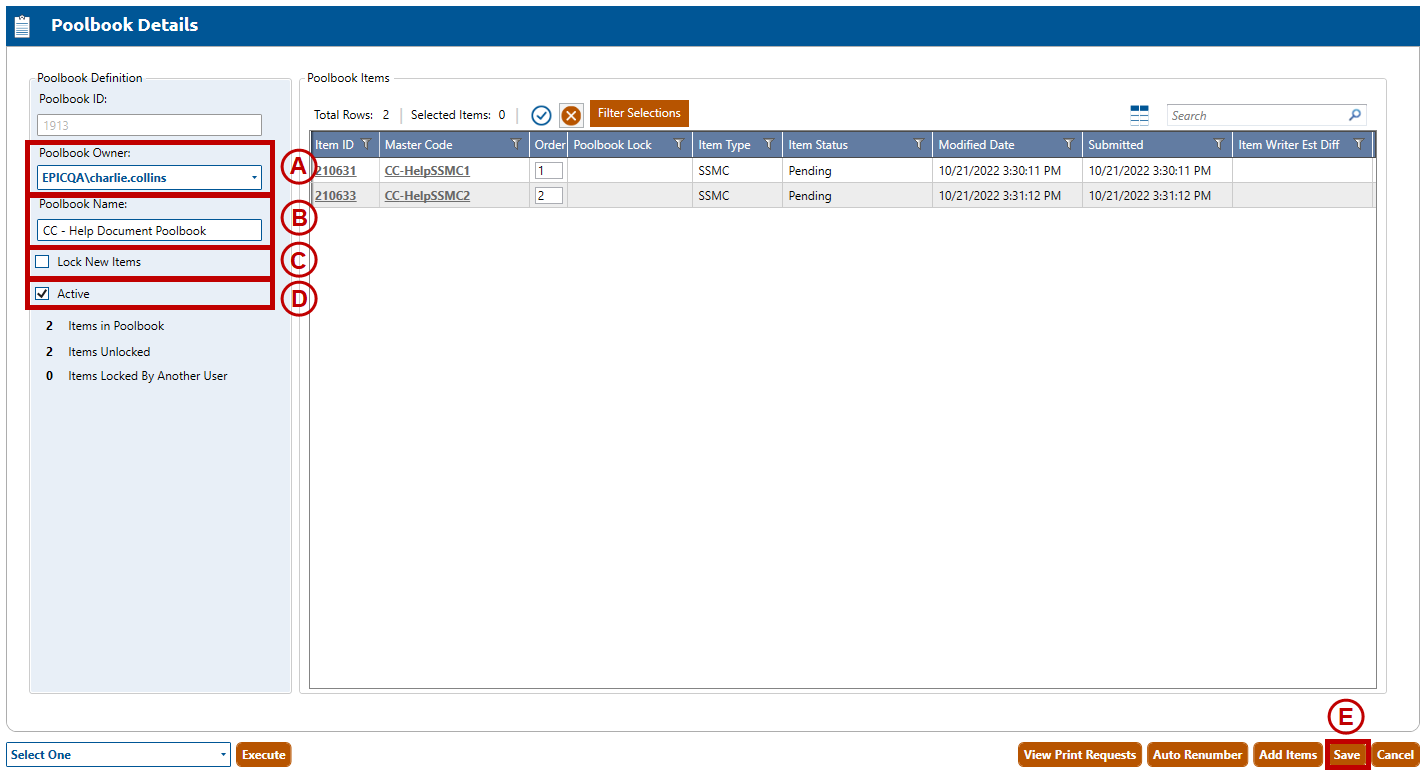Open item link 210631
Image resolution: width=1427 pixels, height=774 pixels.
click(x=335, y=171)
